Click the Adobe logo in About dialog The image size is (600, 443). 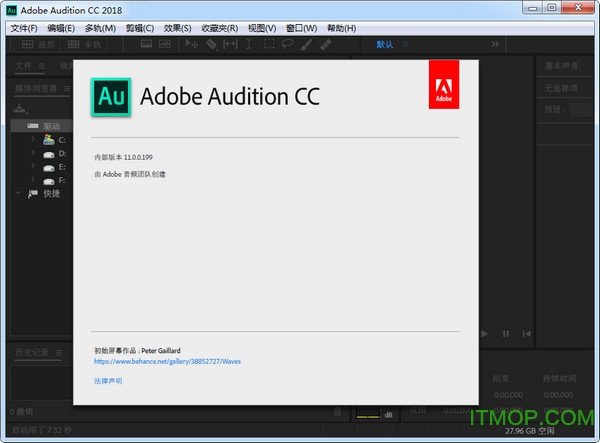(444, 84)
